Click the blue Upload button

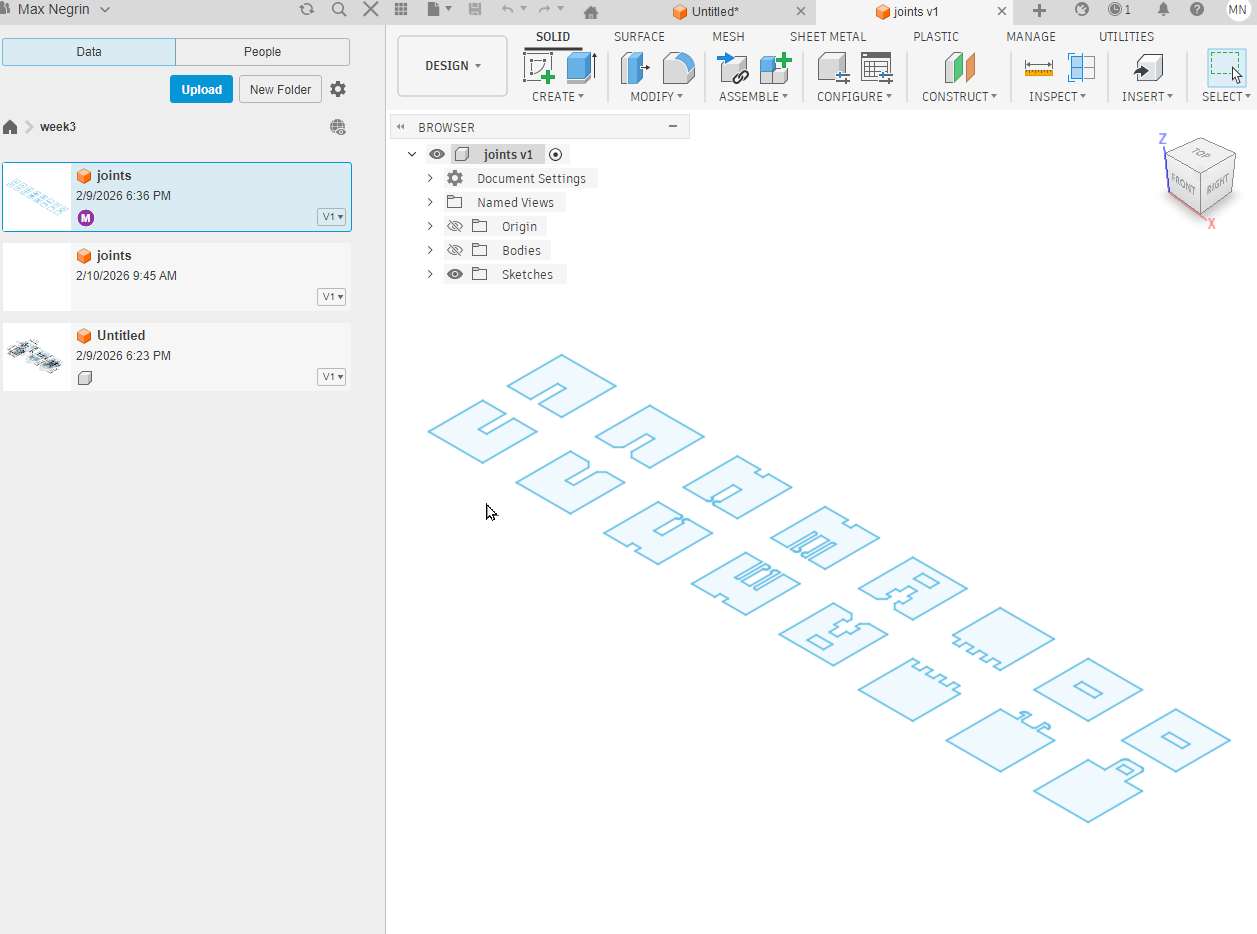(201, 89)
